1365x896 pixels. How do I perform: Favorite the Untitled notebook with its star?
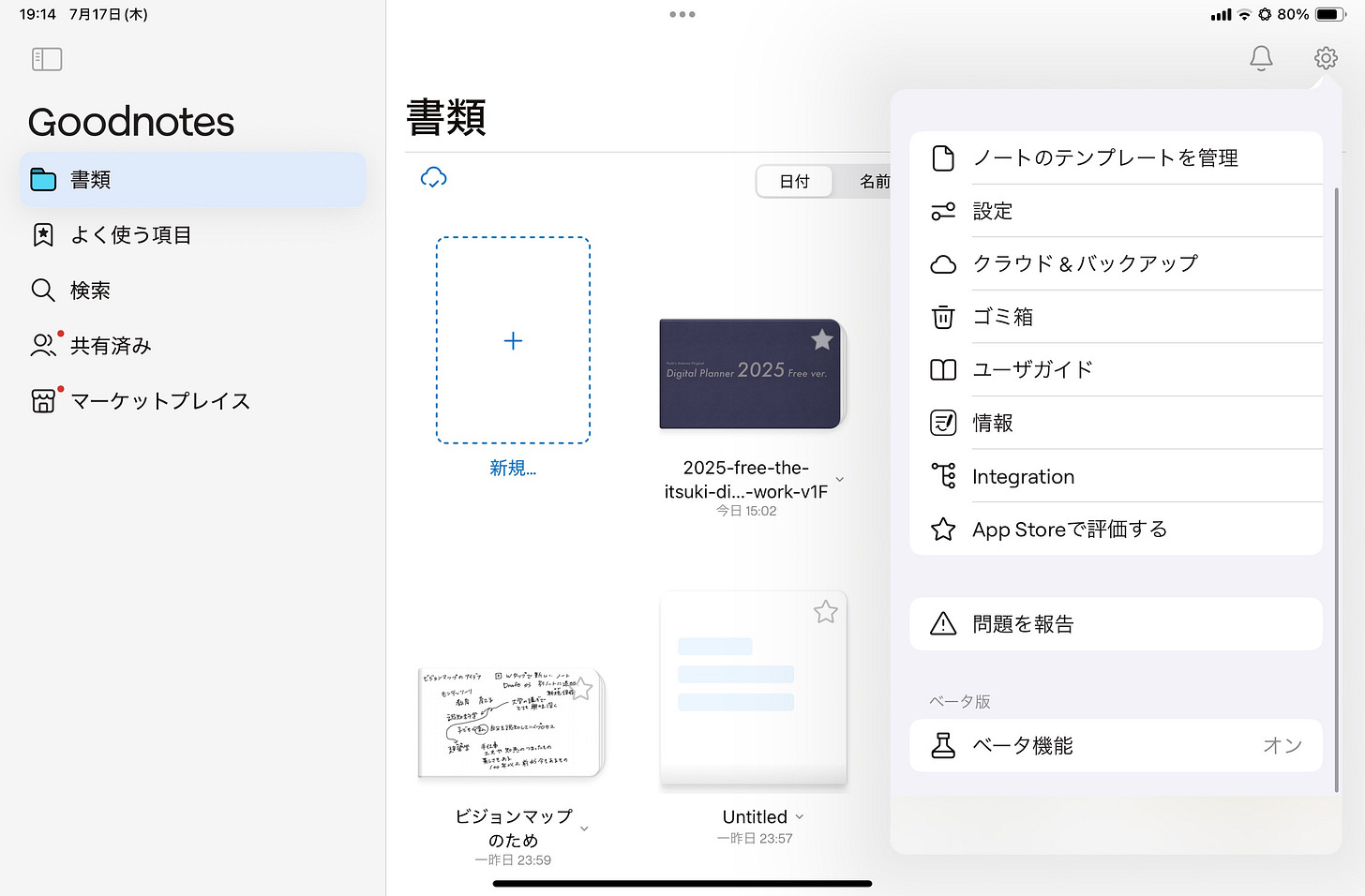click(x=826, y=612)
